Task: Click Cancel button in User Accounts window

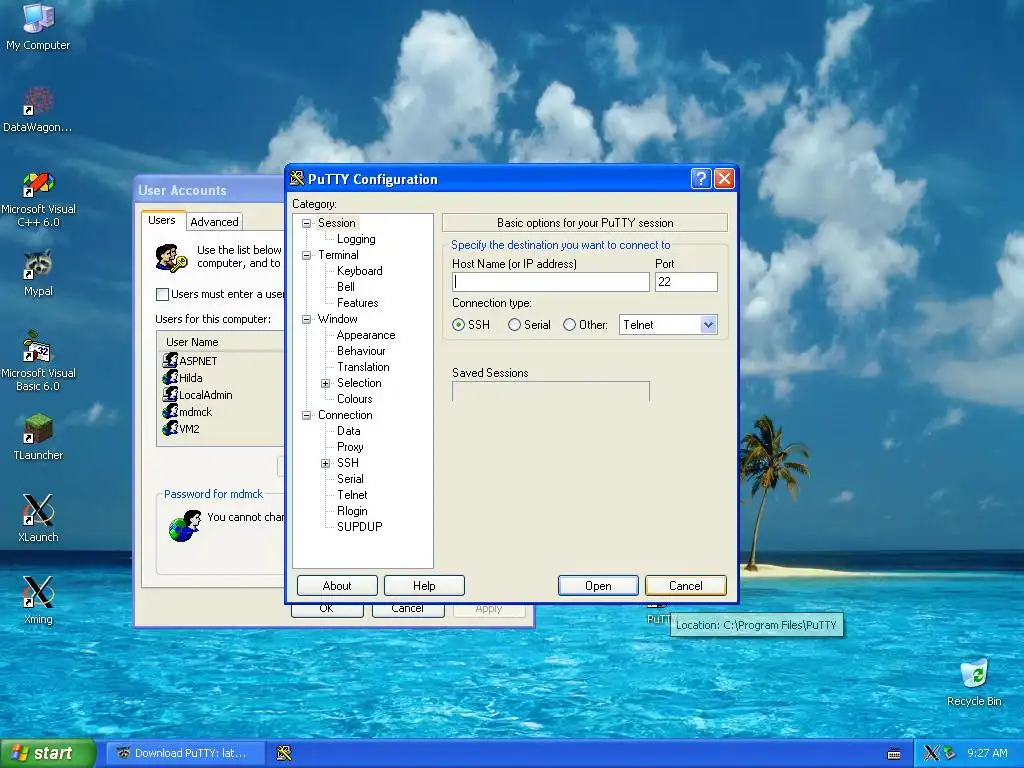Action: (x=408, y=609)
